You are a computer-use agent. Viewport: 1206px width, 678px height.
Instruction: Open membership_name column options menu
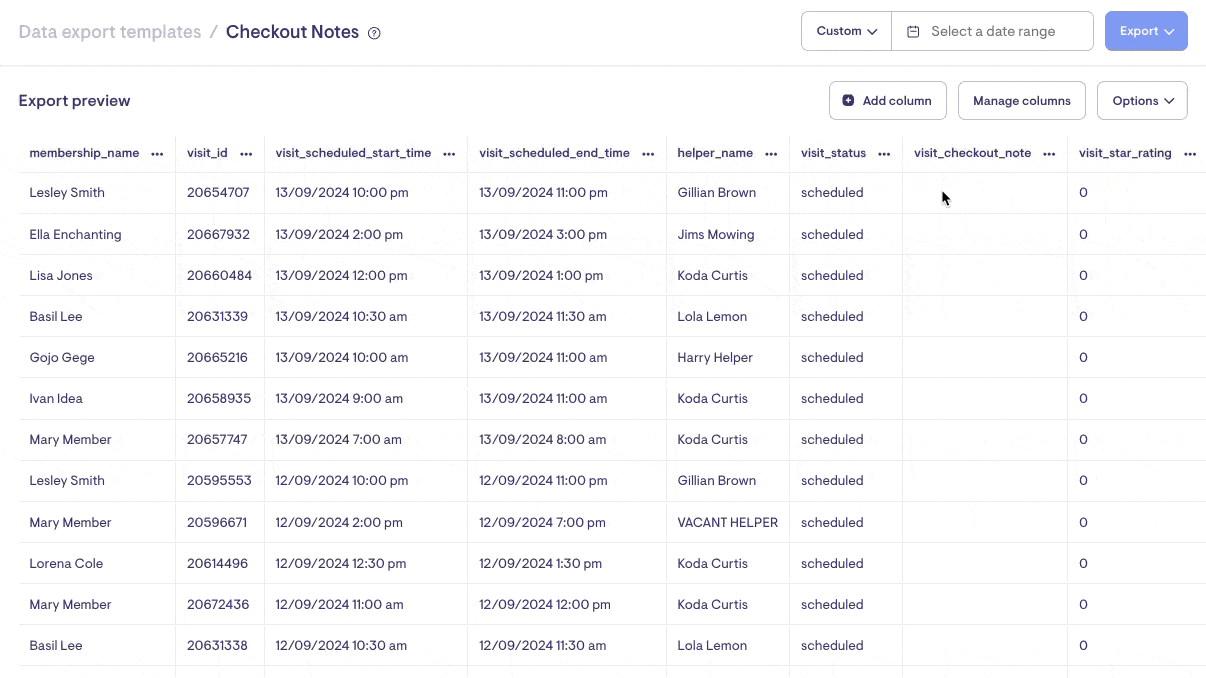click(x=157, y=154)
